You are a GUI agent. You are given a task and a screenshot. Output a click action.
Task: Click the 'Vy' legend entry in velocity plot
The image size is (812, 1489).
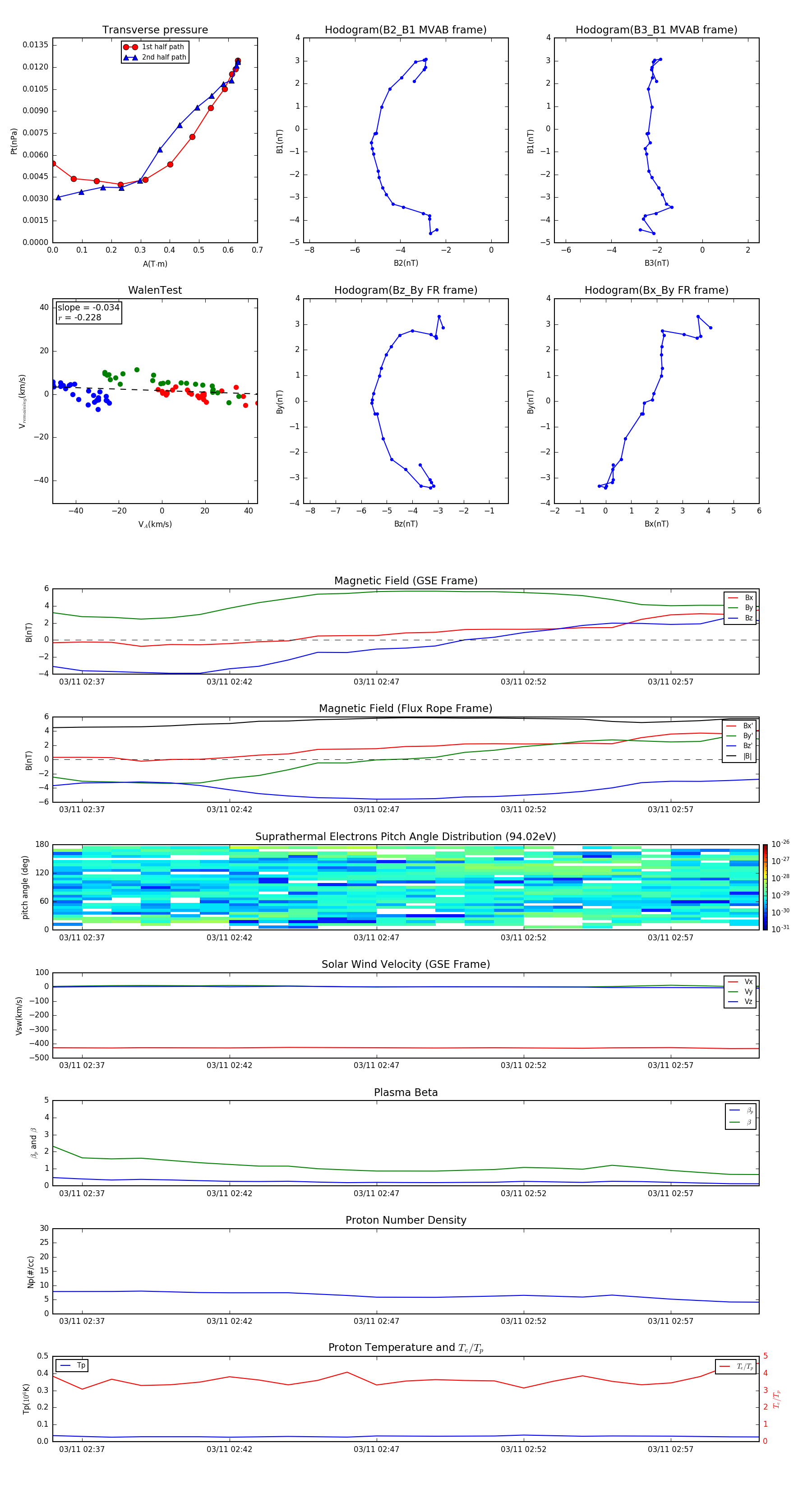[x=740, y=991]
